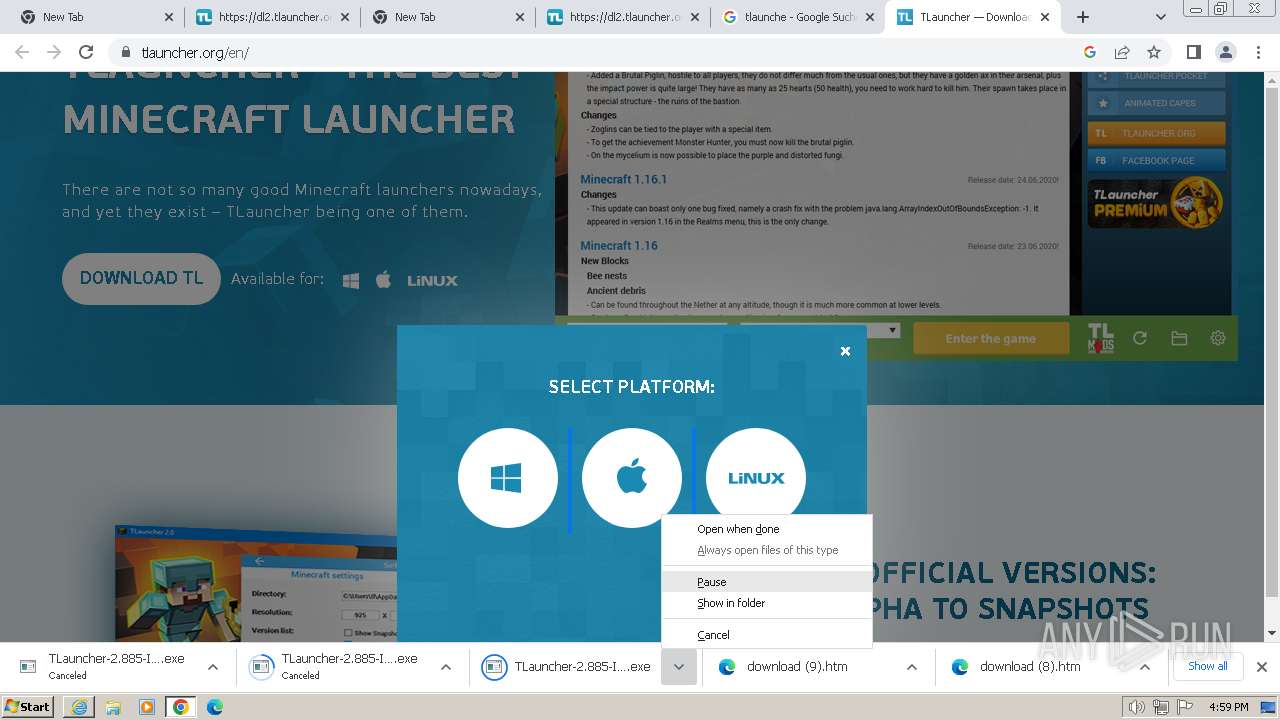Viewport: 1280px width, 720px height.
Task: Open Minecraft 1.16.1 changelog link
Action: click(624, 179)
